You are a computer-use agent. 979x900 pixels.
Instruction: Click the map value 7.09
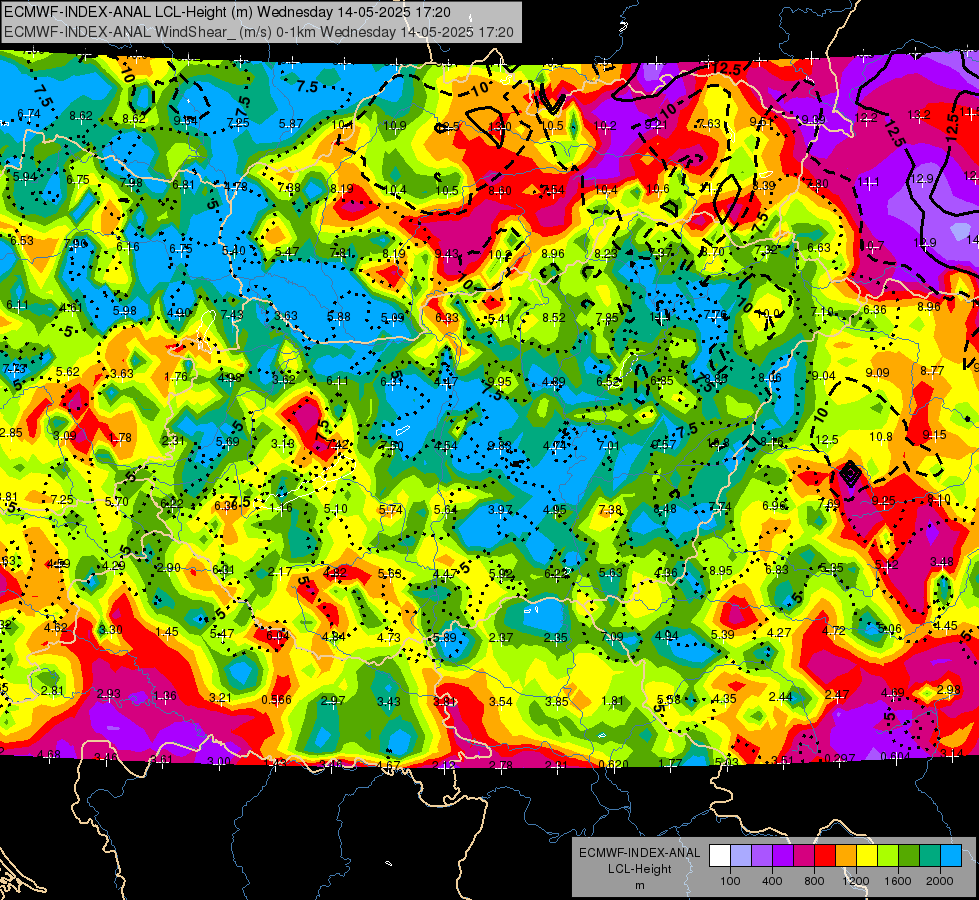tap(612, 636)
